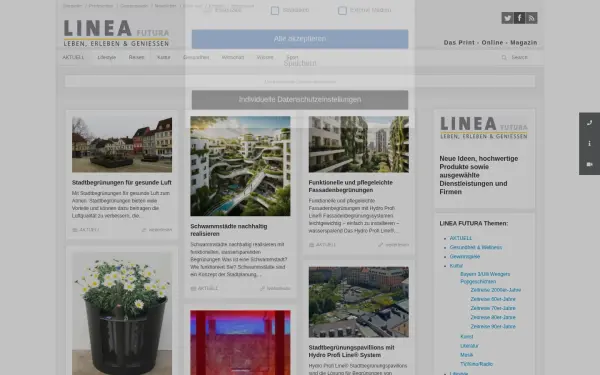Open sidebar link Zeitreise 90er-Jahre
The image size is (600, 375).
point(493,327)
